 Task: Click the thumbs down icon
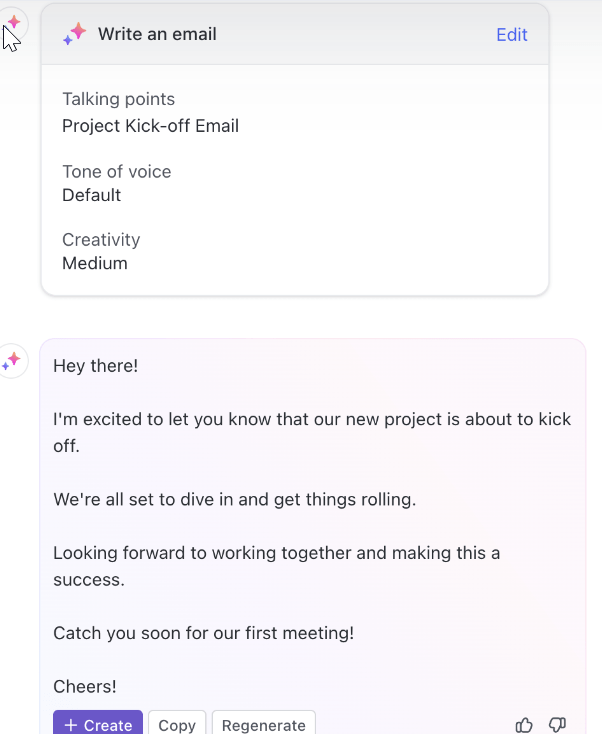click(x=557, y=725)
